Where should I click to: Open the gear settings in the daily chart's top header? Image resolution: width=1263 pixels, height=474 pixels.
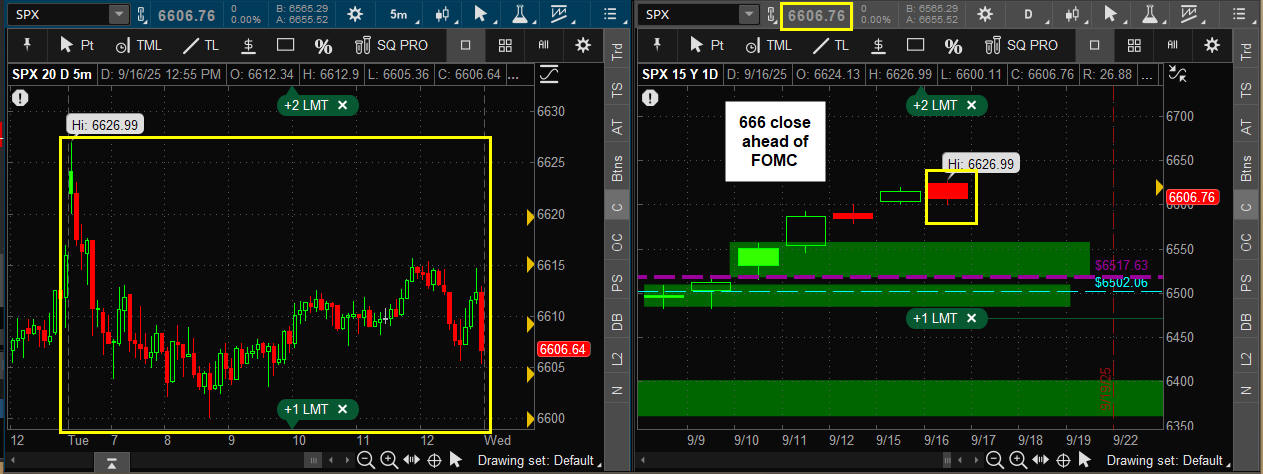[984, 14]
